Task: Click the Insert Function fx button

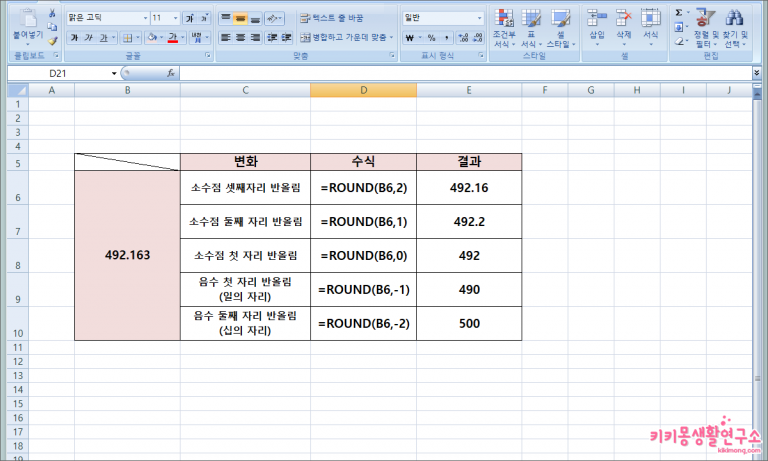Action: tap(170, 73)
